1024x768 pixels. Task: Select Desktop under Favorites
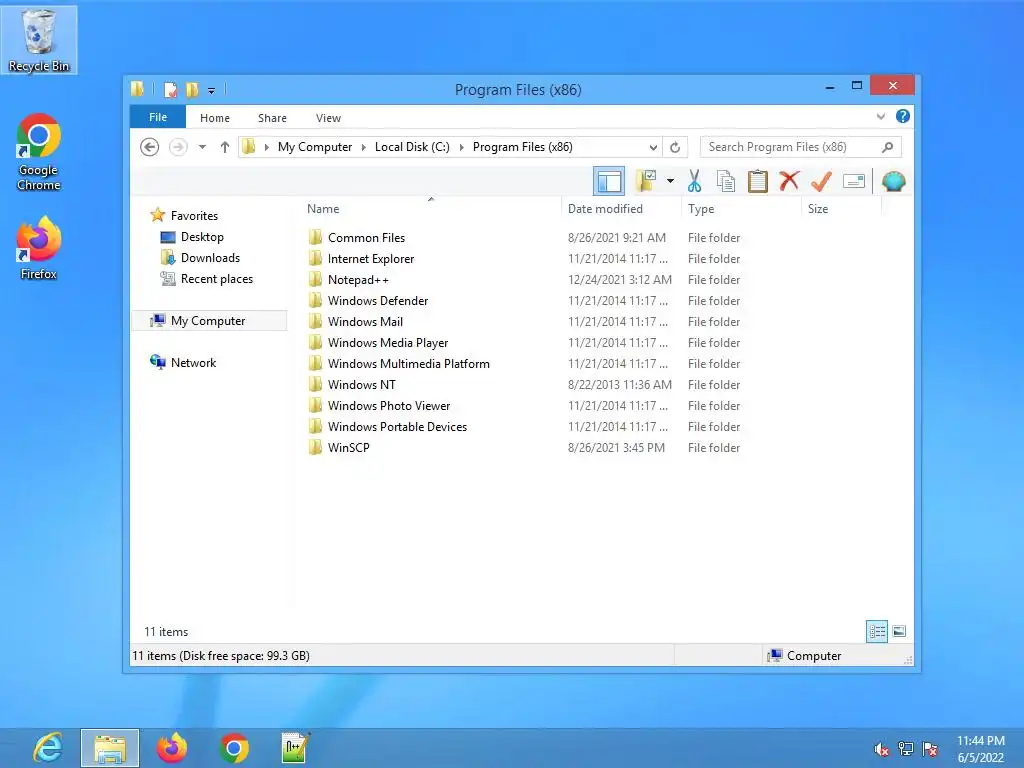pyautogui.click(x=202, y=237)
